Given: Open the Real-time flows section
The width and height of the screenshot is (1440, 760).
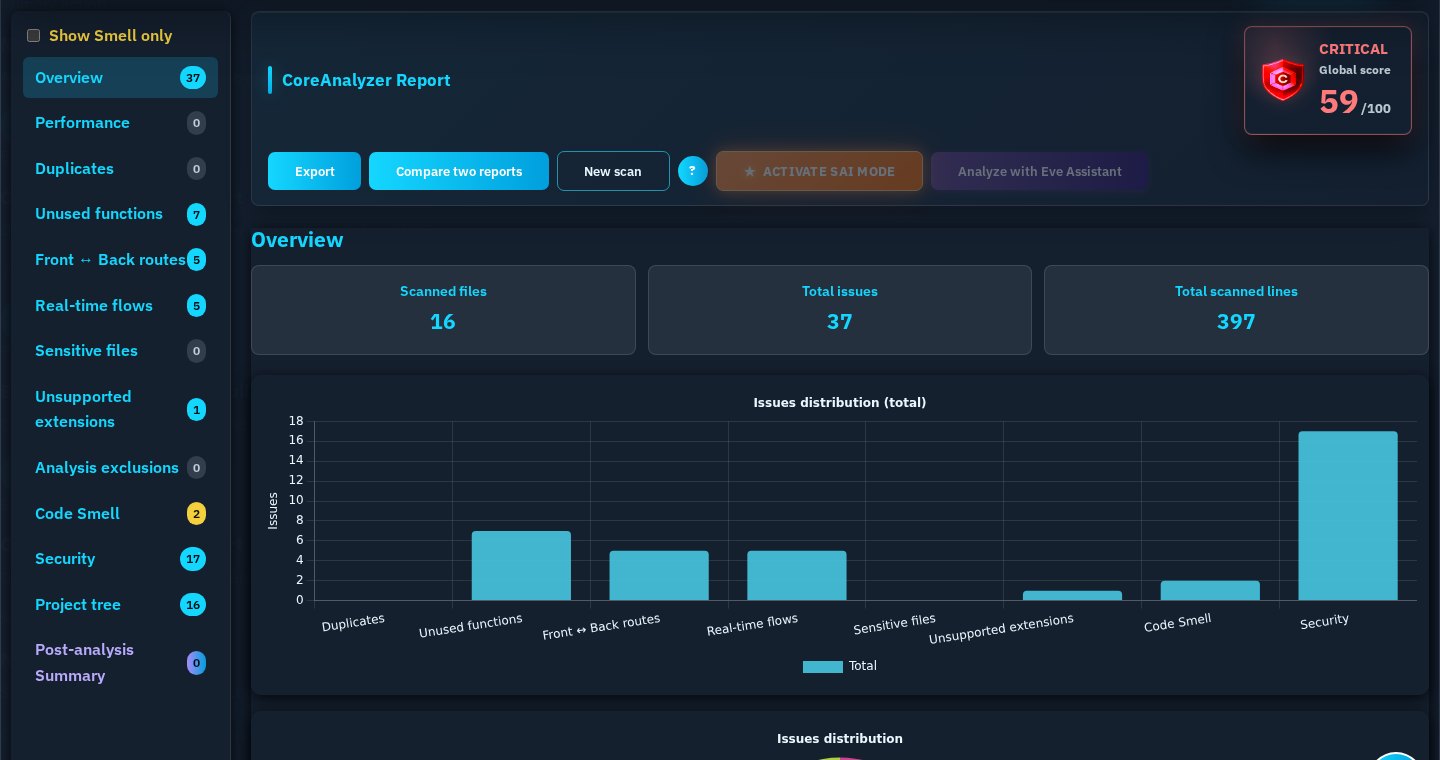Looking at the screenshot, I should tap(120, 306).
